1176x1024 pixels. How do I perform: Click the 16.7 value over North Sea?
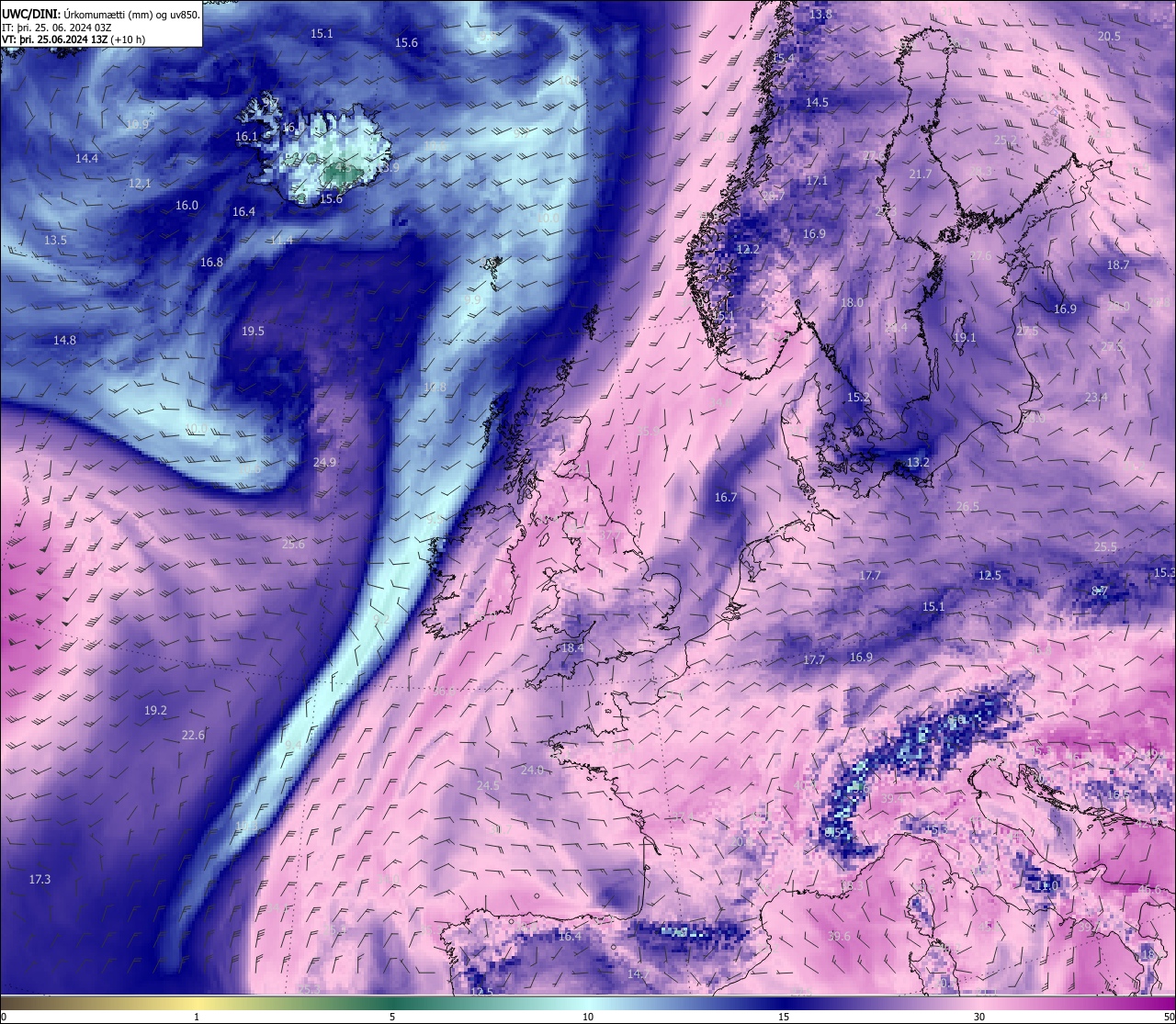(726, 498)
